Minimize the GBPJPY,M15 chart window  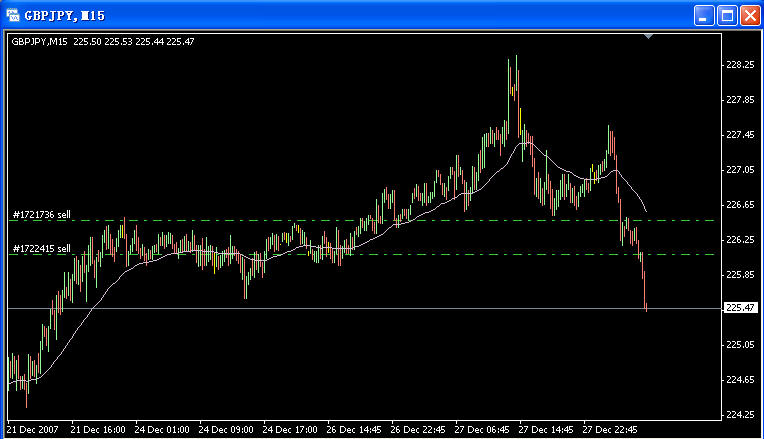(704, 16)
